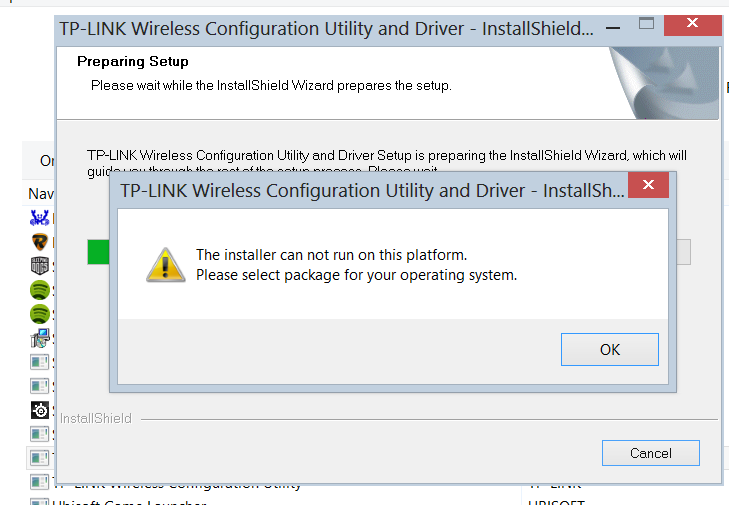
Task: Select the SteelSeries black gear icon entry
Action: (40, 410)
